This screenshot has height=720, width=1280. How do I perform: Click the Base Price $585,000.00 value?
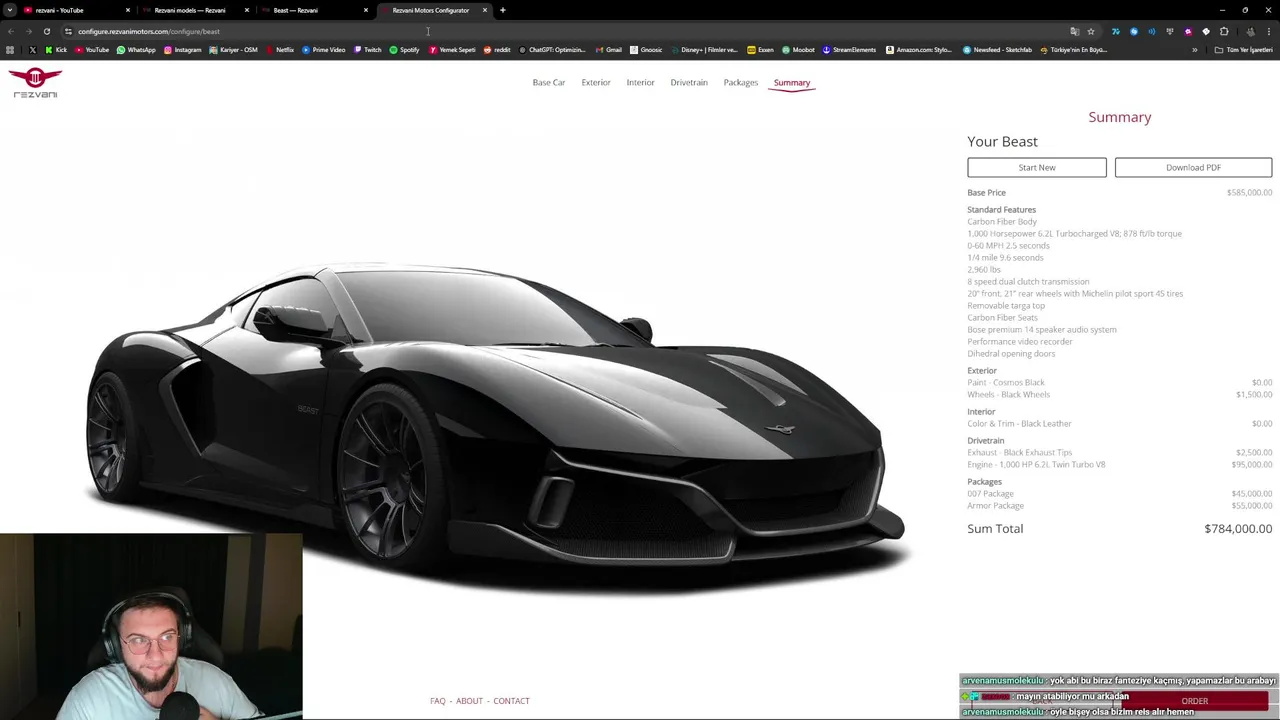(1250, 193)
